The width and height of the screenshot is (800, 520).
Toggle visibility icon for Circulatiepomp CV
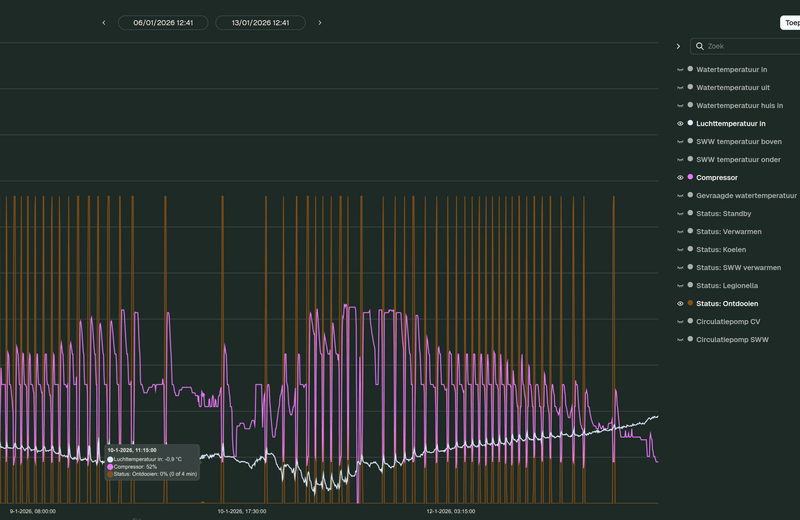pyautogui.click(x=680, y=321)
